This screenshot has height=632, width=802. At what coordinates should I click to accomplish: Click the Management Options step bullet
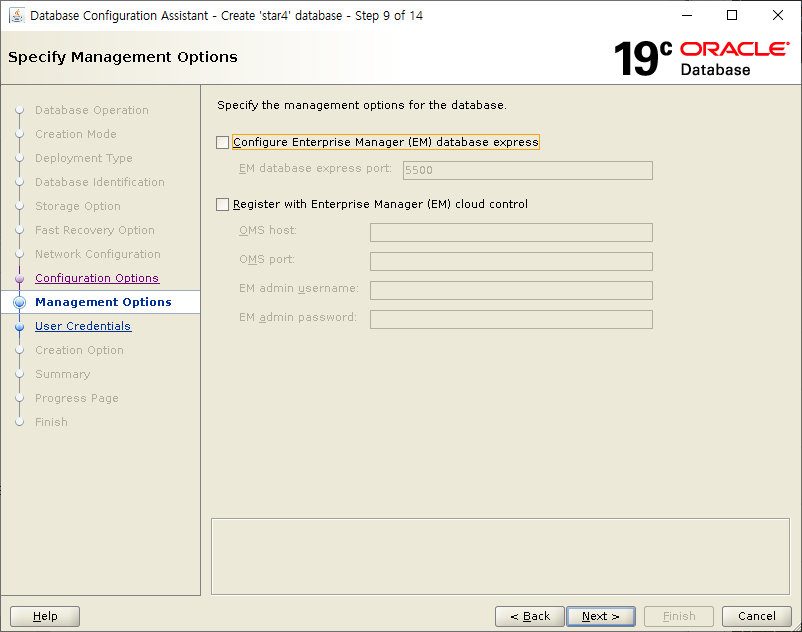tap(19, 302)
